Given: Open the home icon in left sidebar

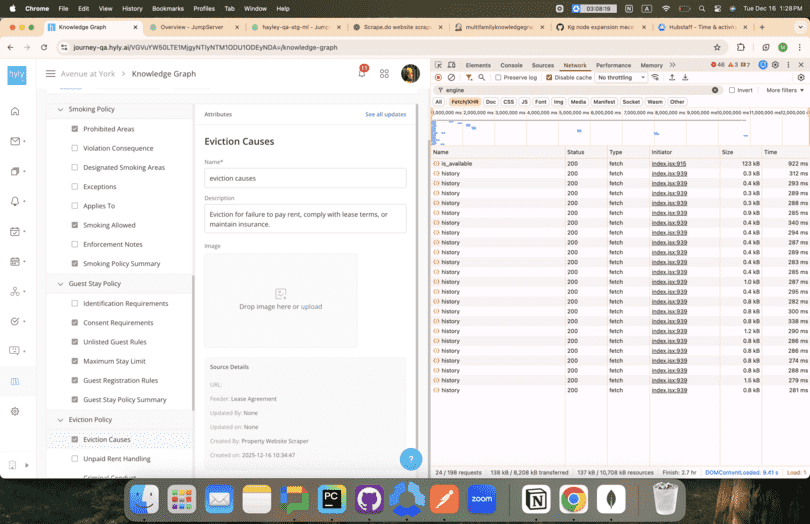Looking at the screenshot, I should click(x=15, y=111).
